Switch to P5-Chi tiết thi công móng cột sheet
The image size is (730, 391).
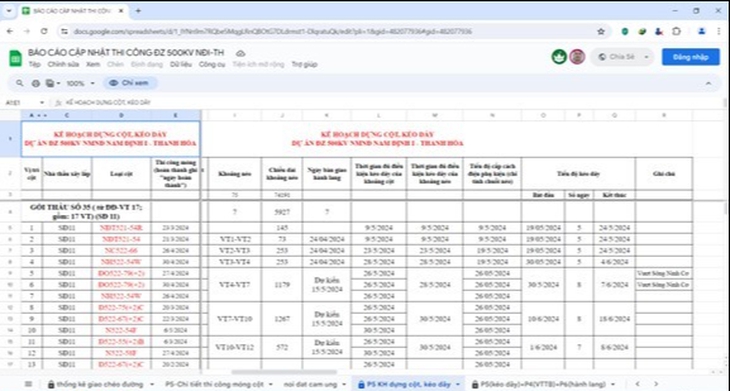click(x=215, y=384)
